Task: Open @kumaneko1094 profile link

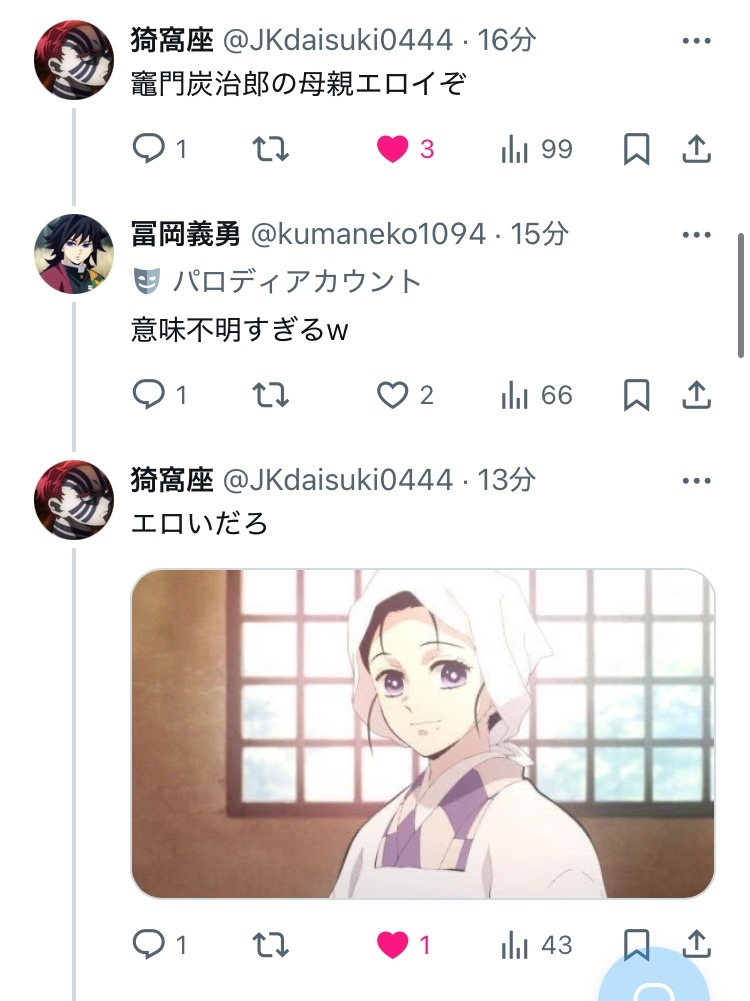Action: point(368,234)
